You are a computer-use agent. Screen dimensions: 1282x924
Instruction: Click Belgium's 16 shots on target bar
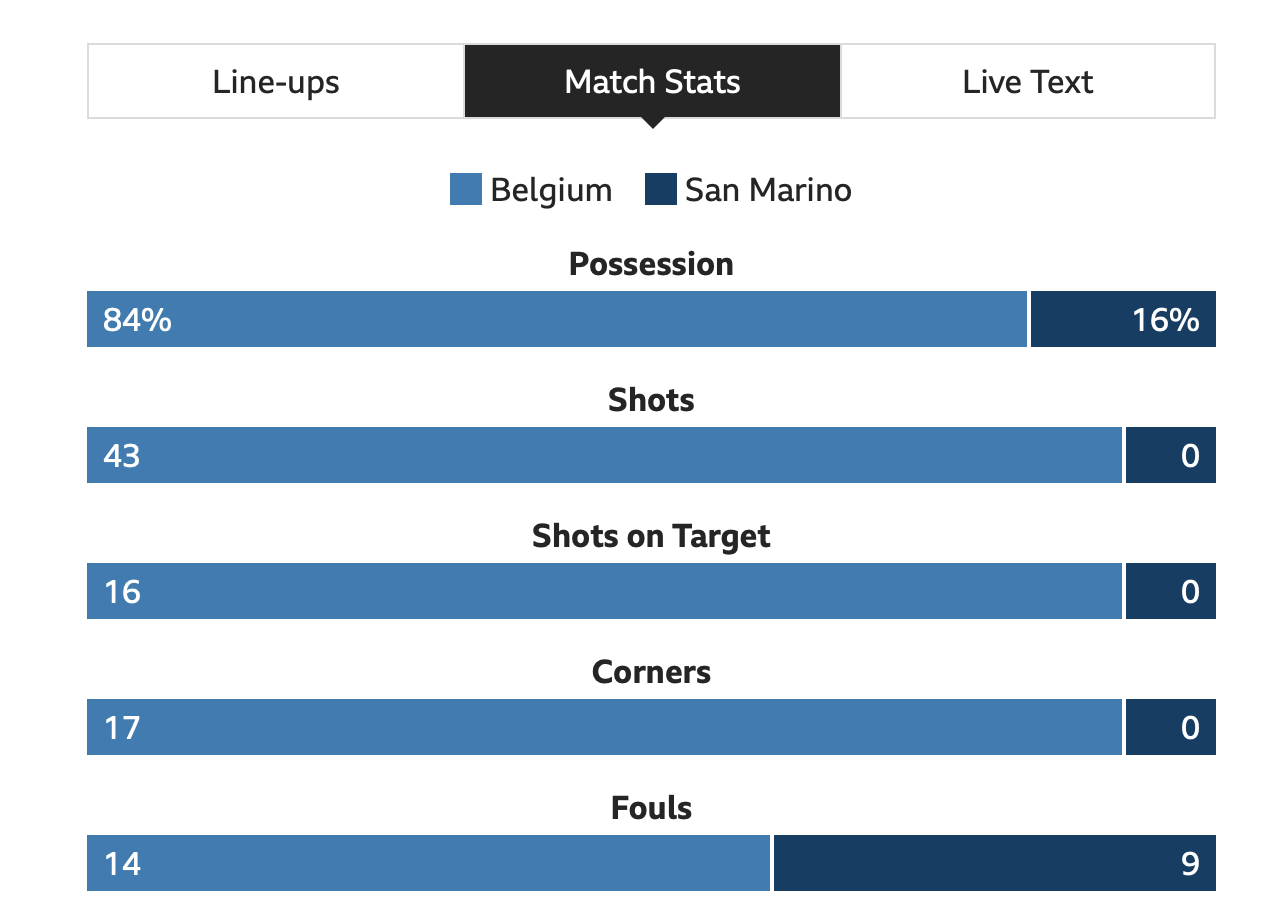click(x=604, y=591)
